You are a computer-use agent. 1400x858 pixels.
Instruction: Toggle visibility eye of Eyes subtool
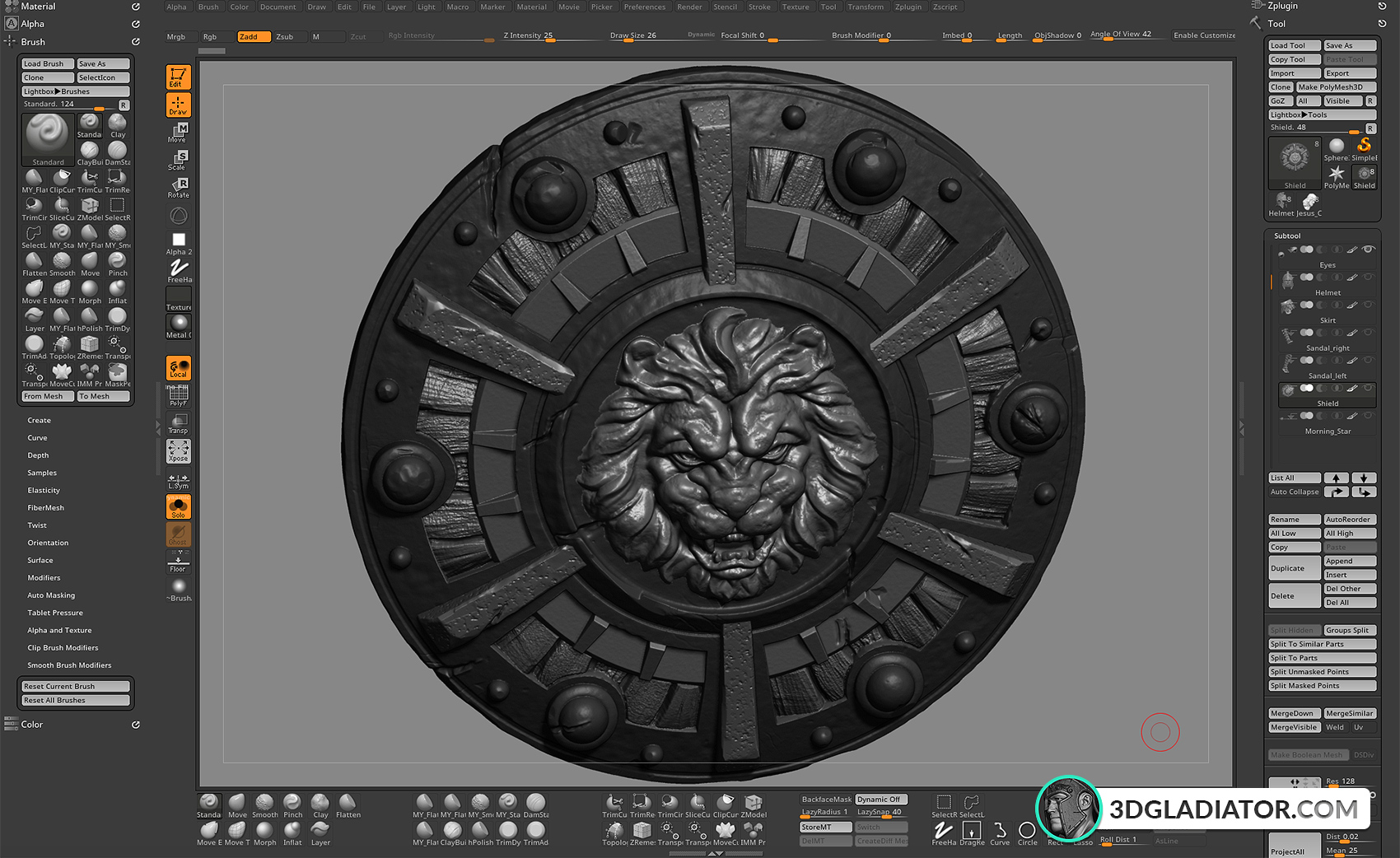[x=1368, y=249]
